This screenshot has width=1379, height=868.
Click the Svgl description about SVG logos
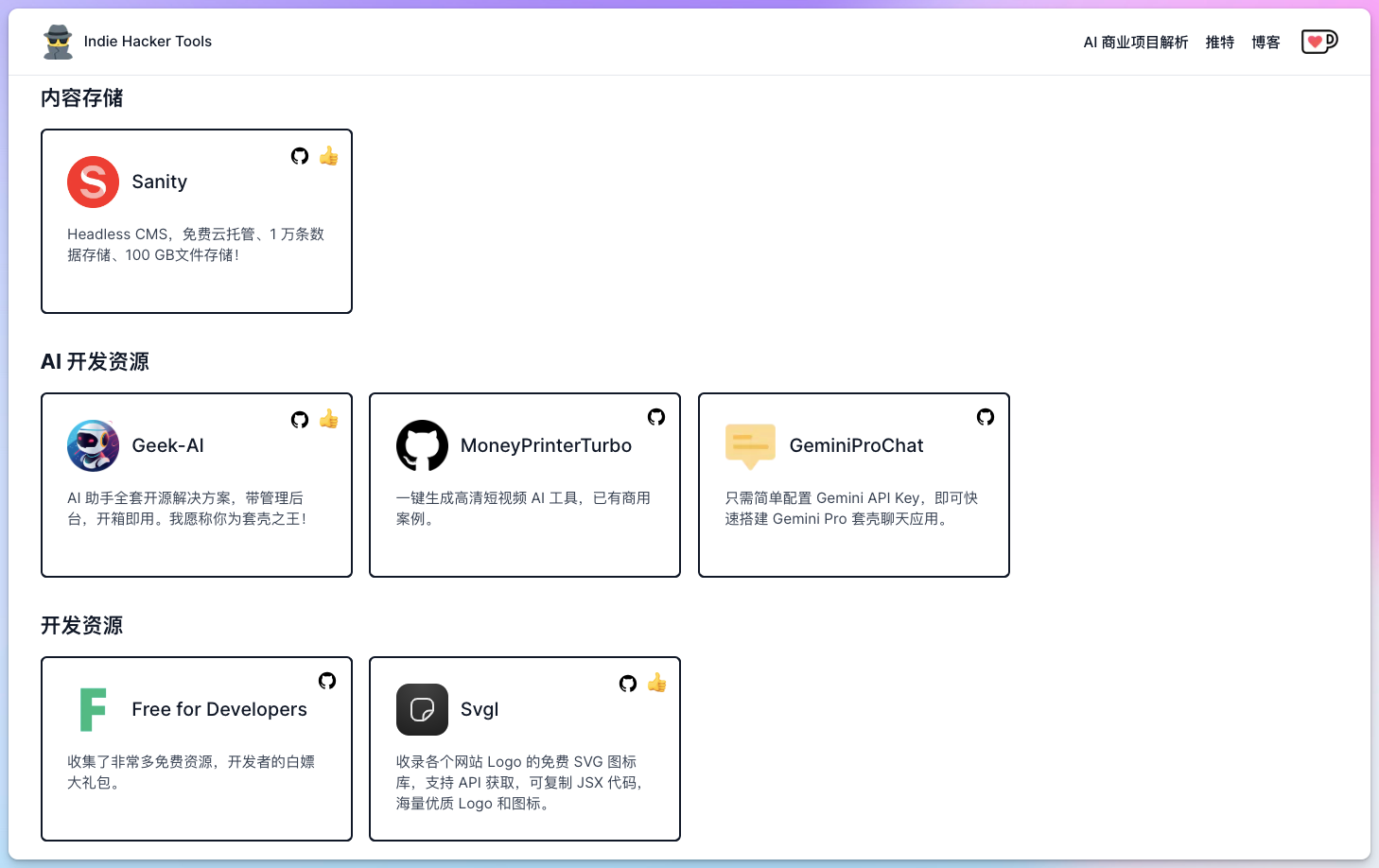519,782
